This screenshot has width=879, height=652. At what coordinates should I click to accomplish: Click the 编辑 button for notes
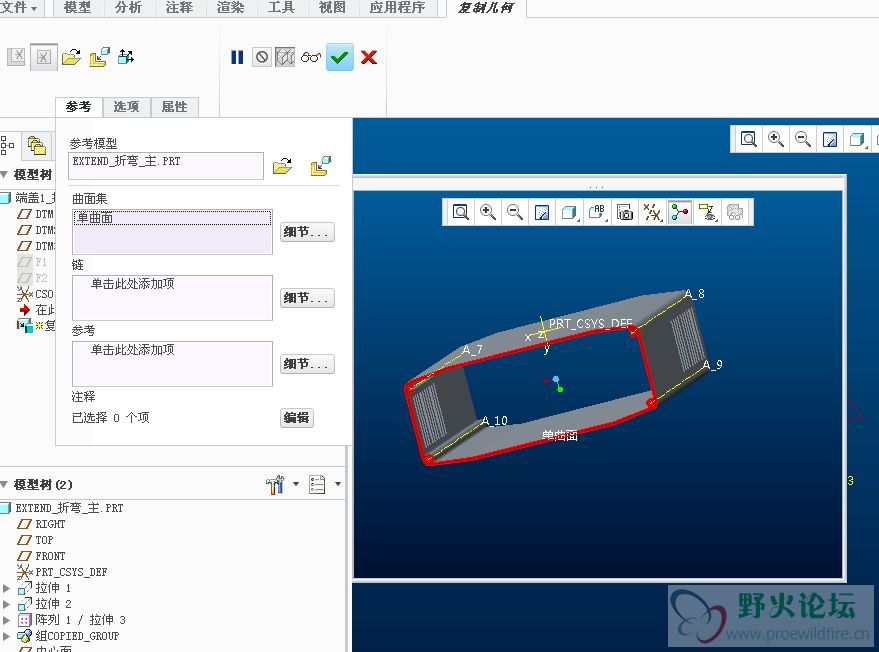pyautogui.click(x=297, y=418)
